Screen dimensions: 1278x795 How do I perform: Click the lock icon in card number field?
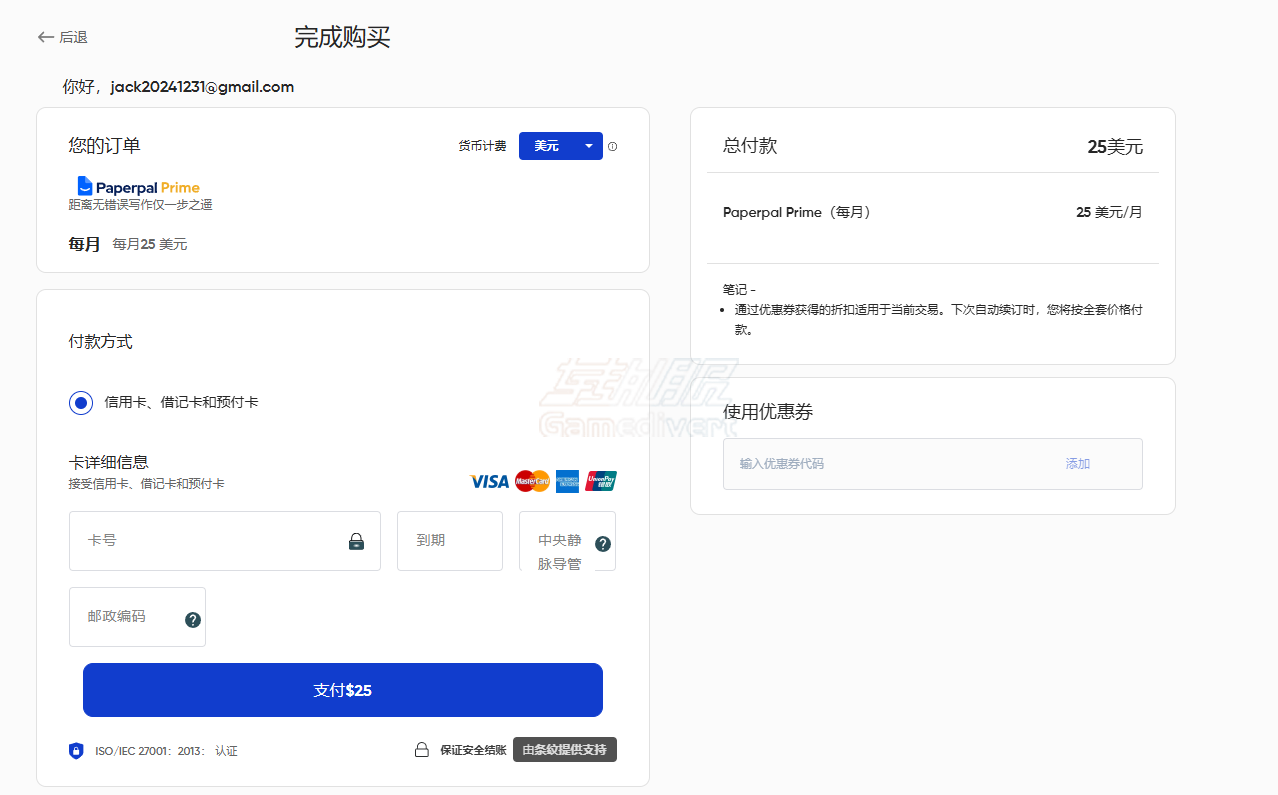(x=356, y=542)
